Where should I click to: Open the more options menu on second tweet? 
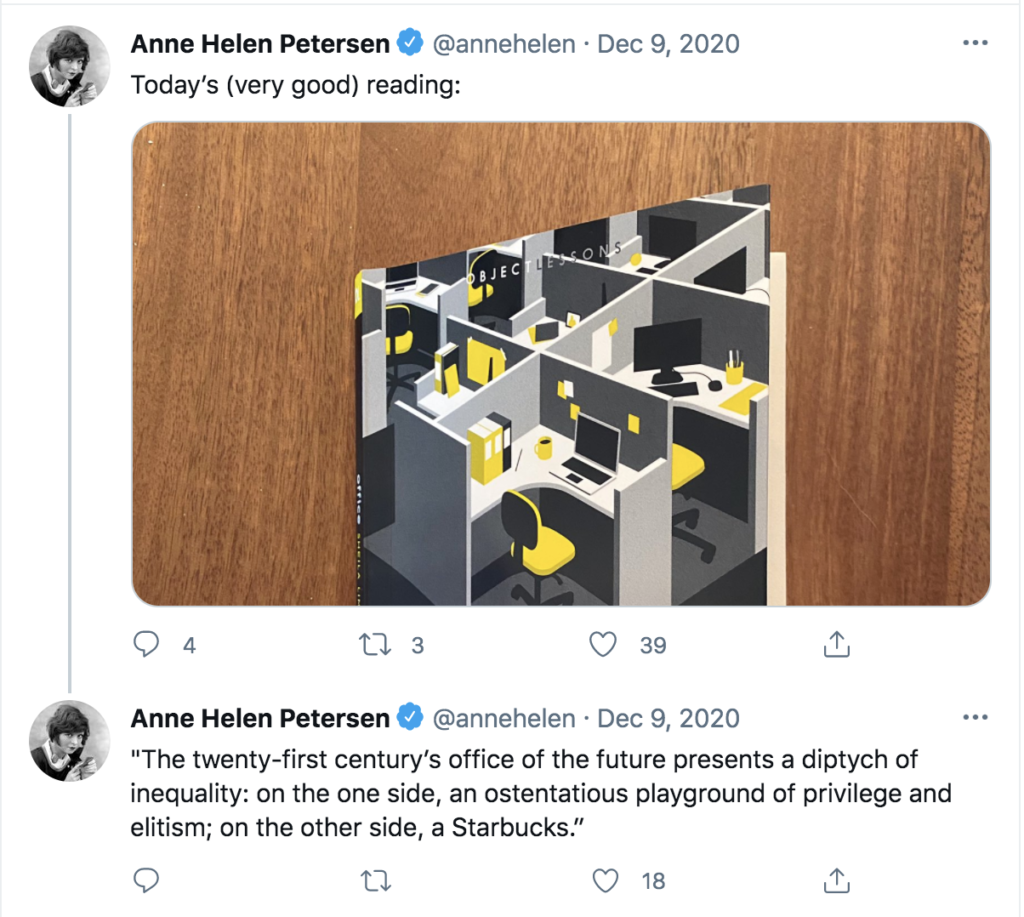(975, 717)
